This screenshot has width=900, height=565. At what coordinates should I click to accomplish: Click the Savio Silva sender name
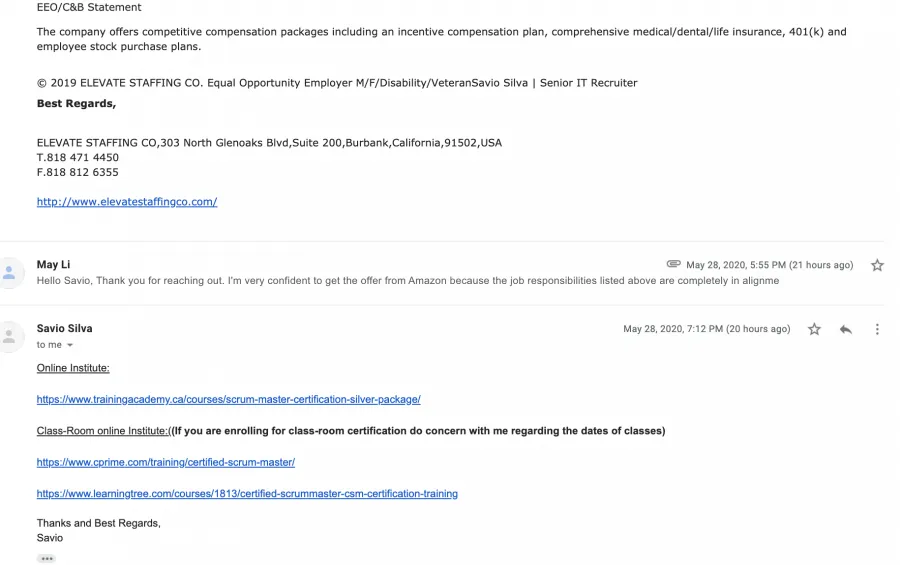64,328
